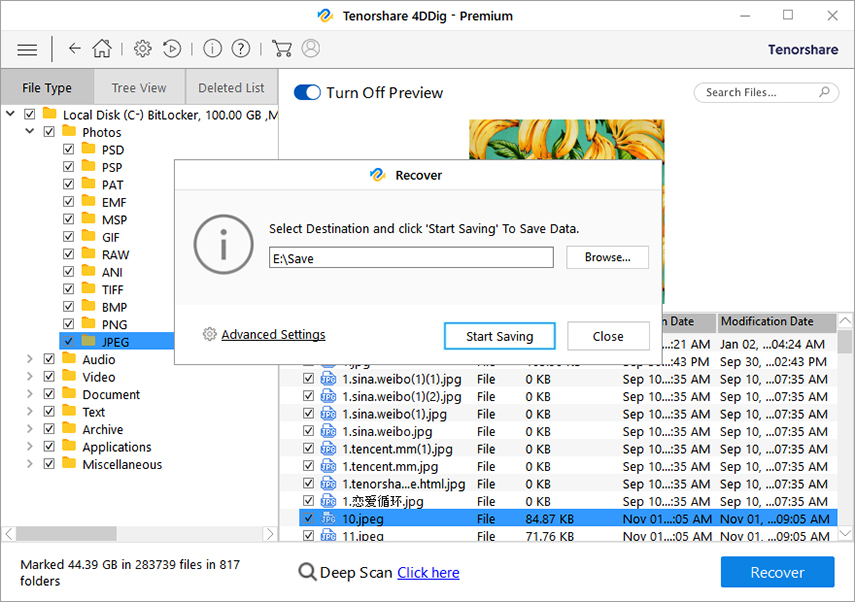Click the Local Disk folder icon
The height and width of the screenshot is (602, 855).
pyautogui.click(x=50, y=114)
